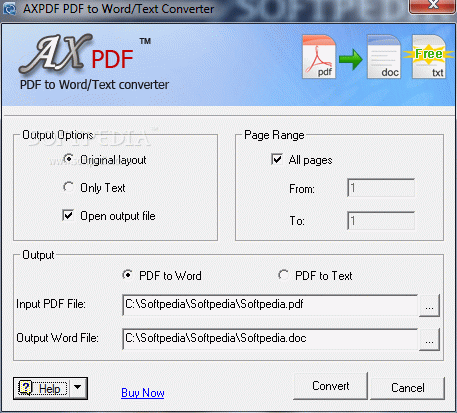Click the Cancel button
457x413 pixels.
coord(408,388)
